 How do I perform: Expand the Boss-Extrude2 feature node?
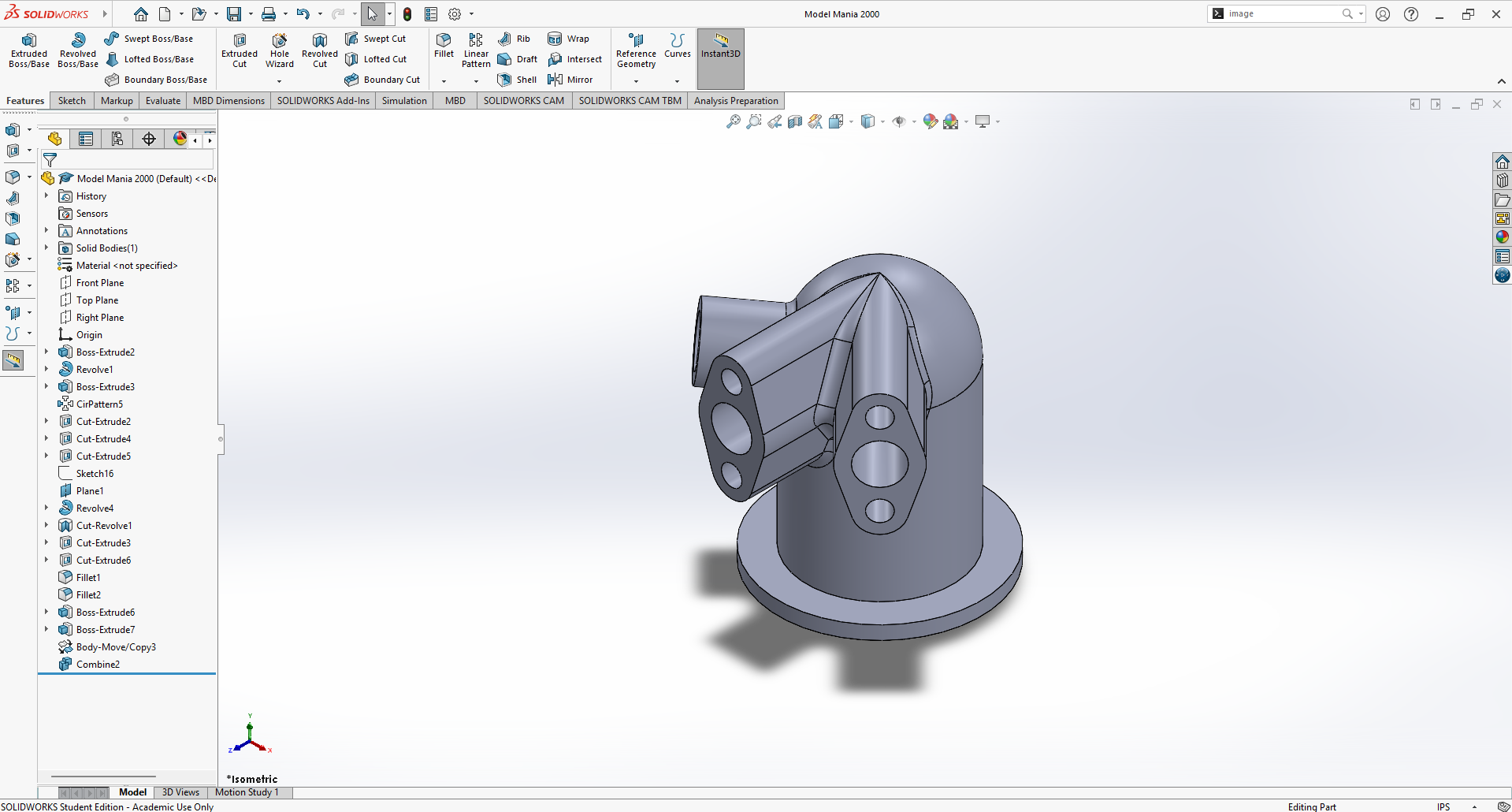[46, 352]
